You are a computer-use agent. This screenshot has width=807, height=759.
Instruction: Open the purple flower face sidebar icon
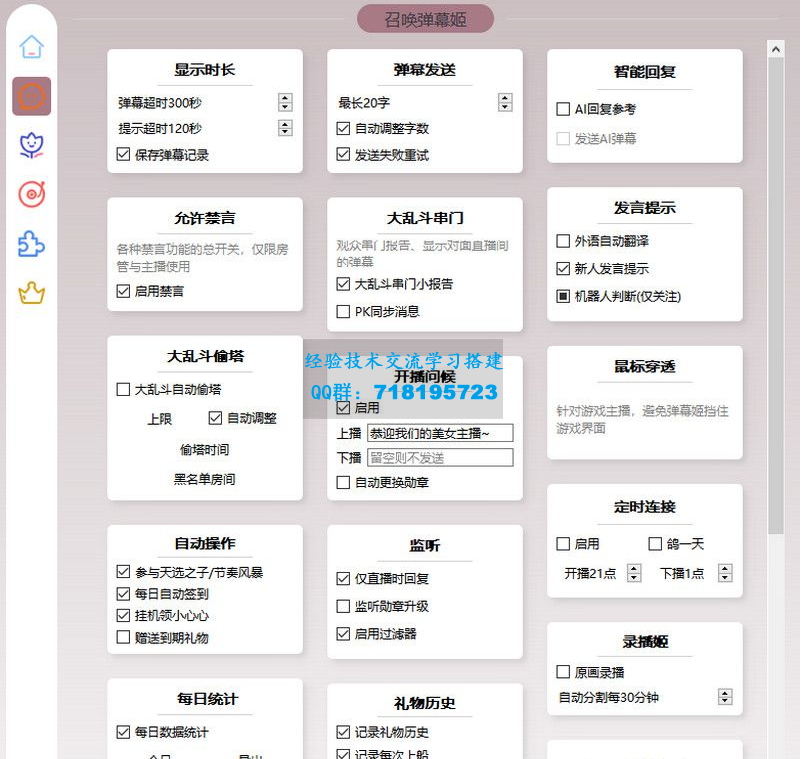click(32, 146)
